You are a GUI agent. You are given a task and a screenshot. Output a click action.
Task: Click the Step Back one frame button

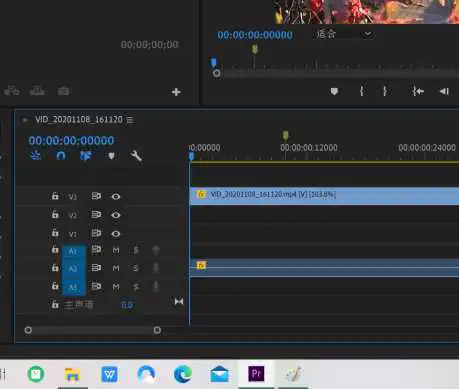pos(444,91)
